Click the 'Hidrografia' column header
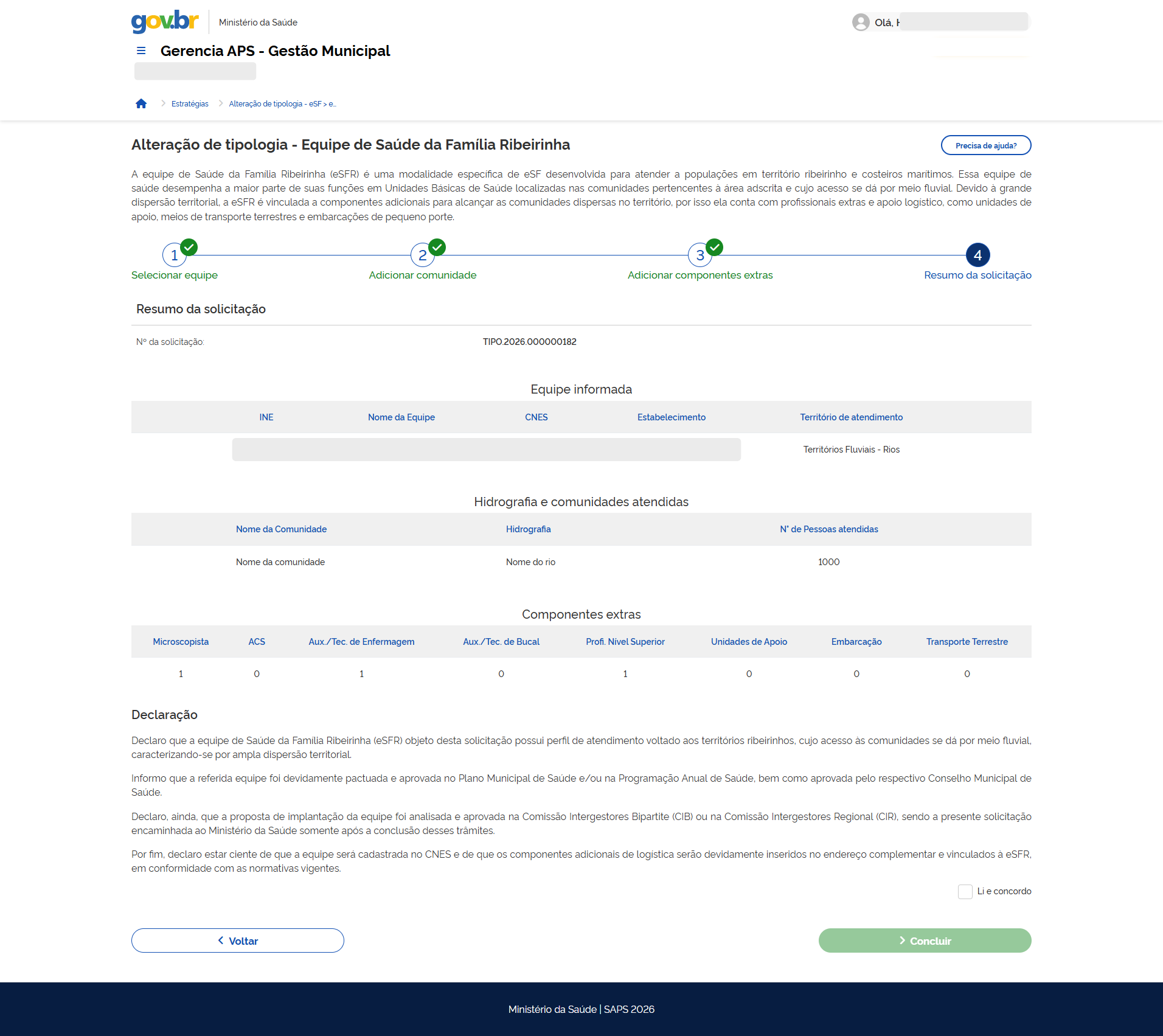 point(528,529)
